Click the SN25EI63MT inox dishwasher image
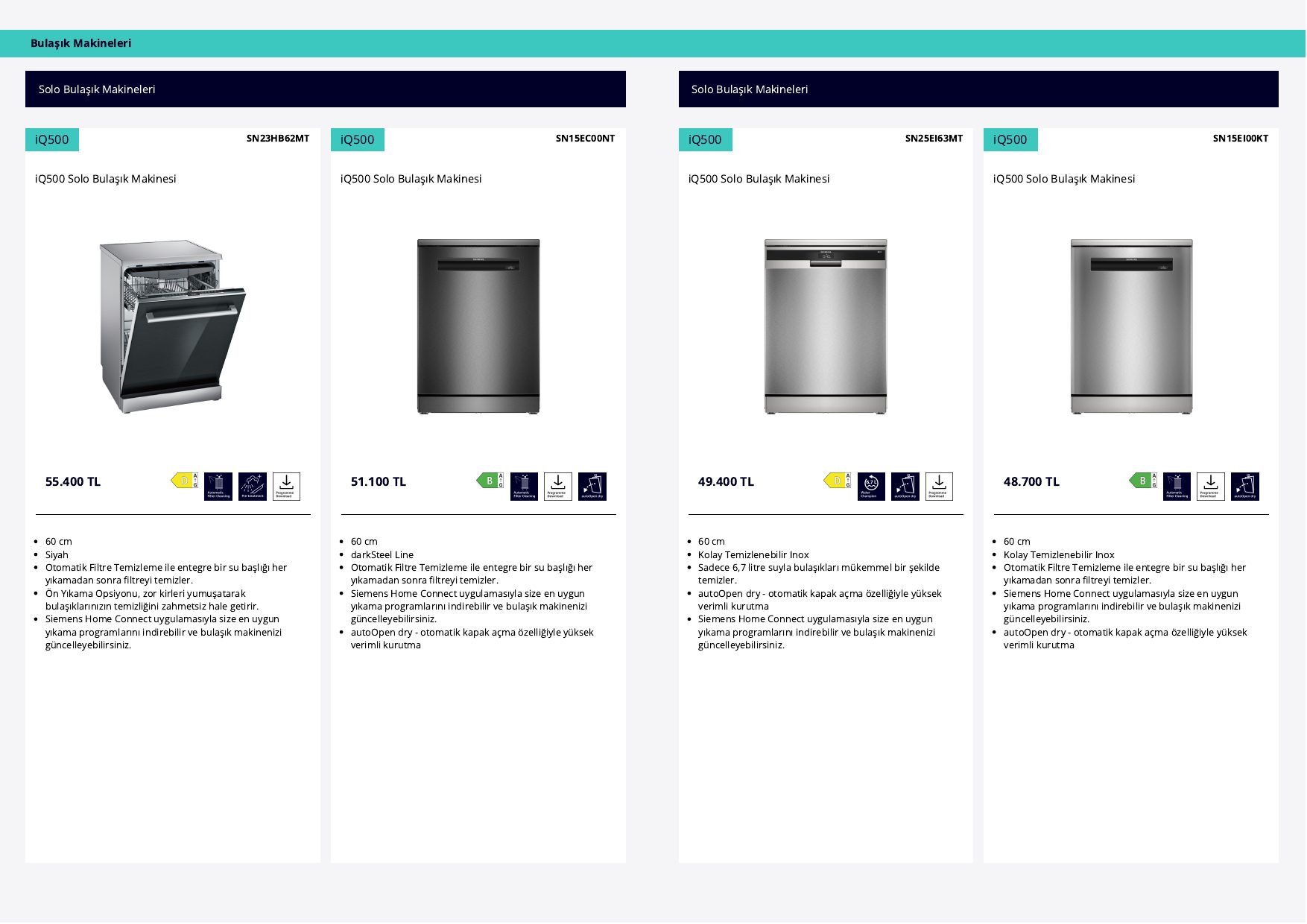The height and width of the screenshot is (924, 1307). coord(826,326)
